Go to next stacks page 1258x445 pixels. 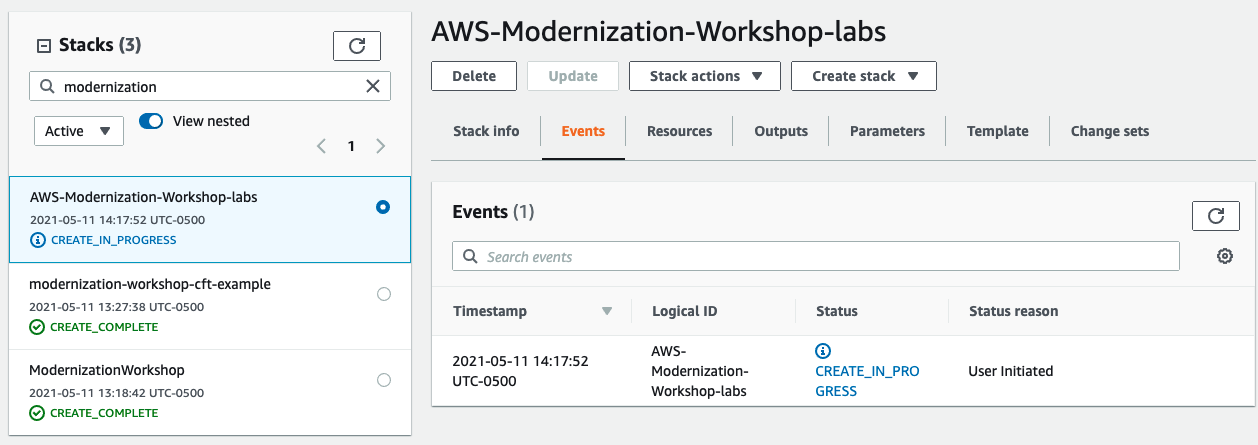coord(381,146)
